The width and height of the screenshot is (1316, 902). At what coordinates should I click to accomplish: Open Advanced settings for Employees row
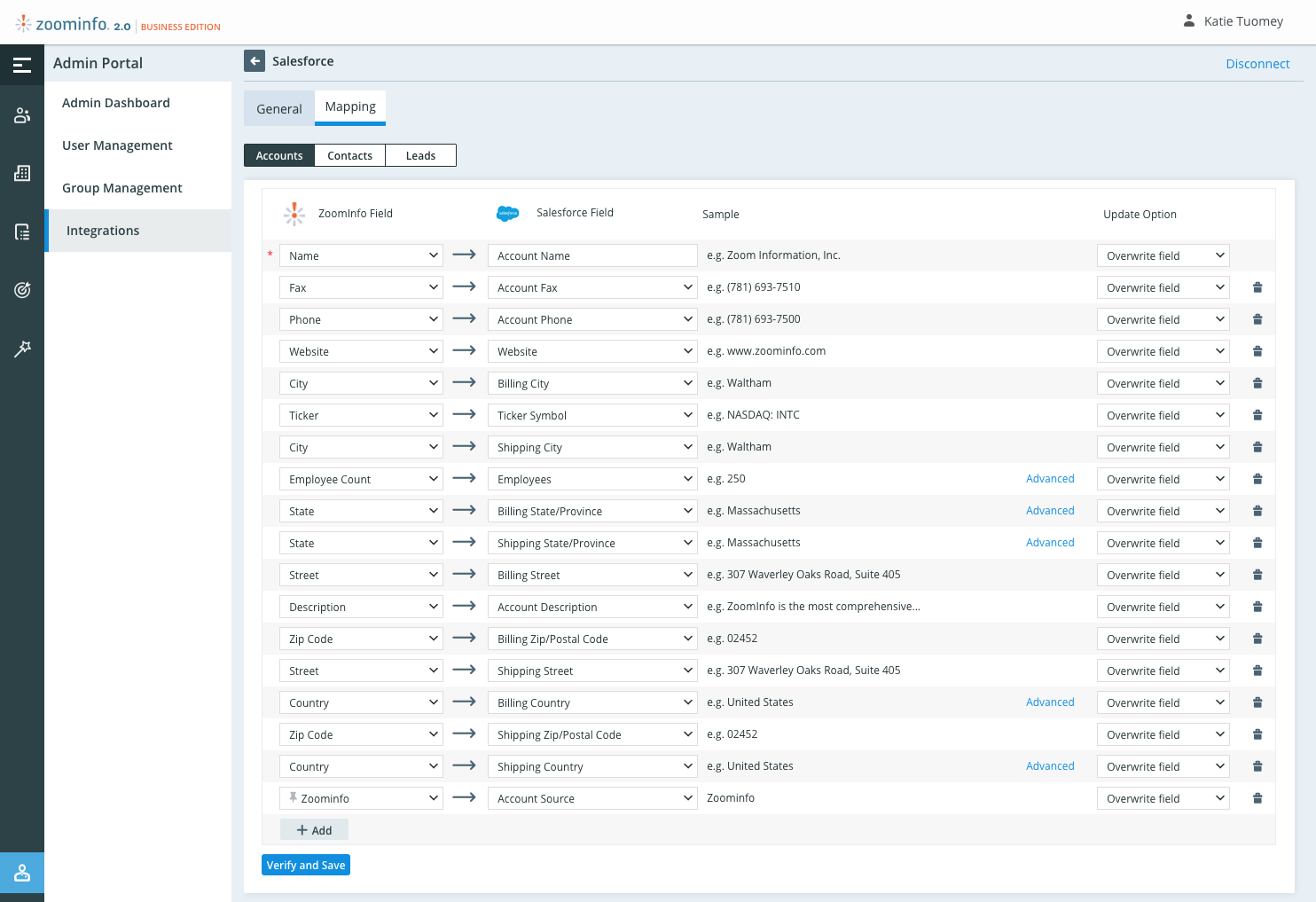[1050, 479]
